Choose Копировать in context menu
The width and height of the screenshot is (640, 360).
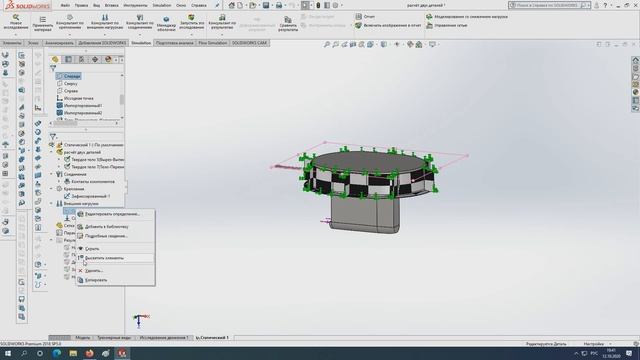click(115, 280)
